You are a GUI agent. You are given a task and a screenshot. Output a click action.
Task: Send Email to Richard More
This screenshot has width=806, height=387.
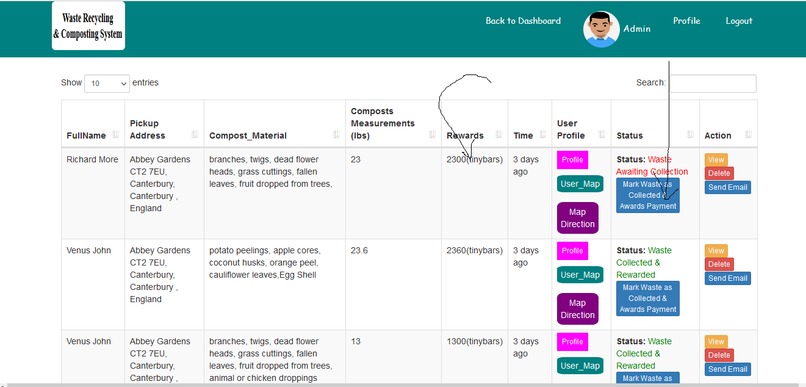[x=727, y=187]
